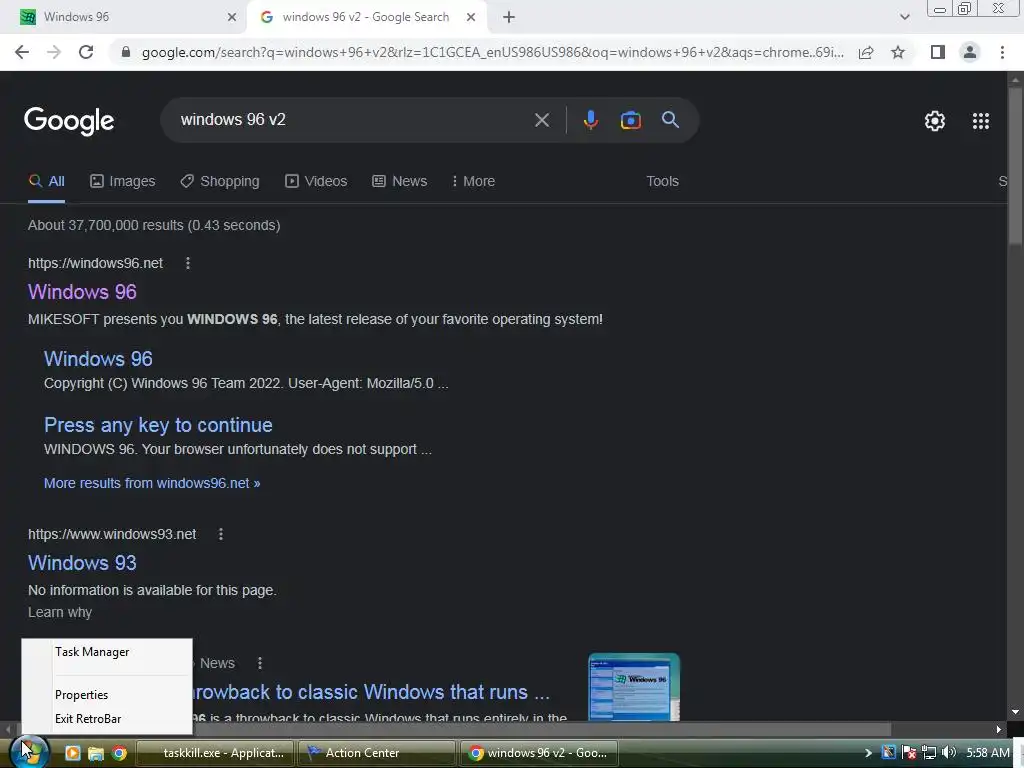Open the blue Windows 96 sub-result link
This screenshot has height=768, width=1024.
pyautogui.click(x=98, y=359)
